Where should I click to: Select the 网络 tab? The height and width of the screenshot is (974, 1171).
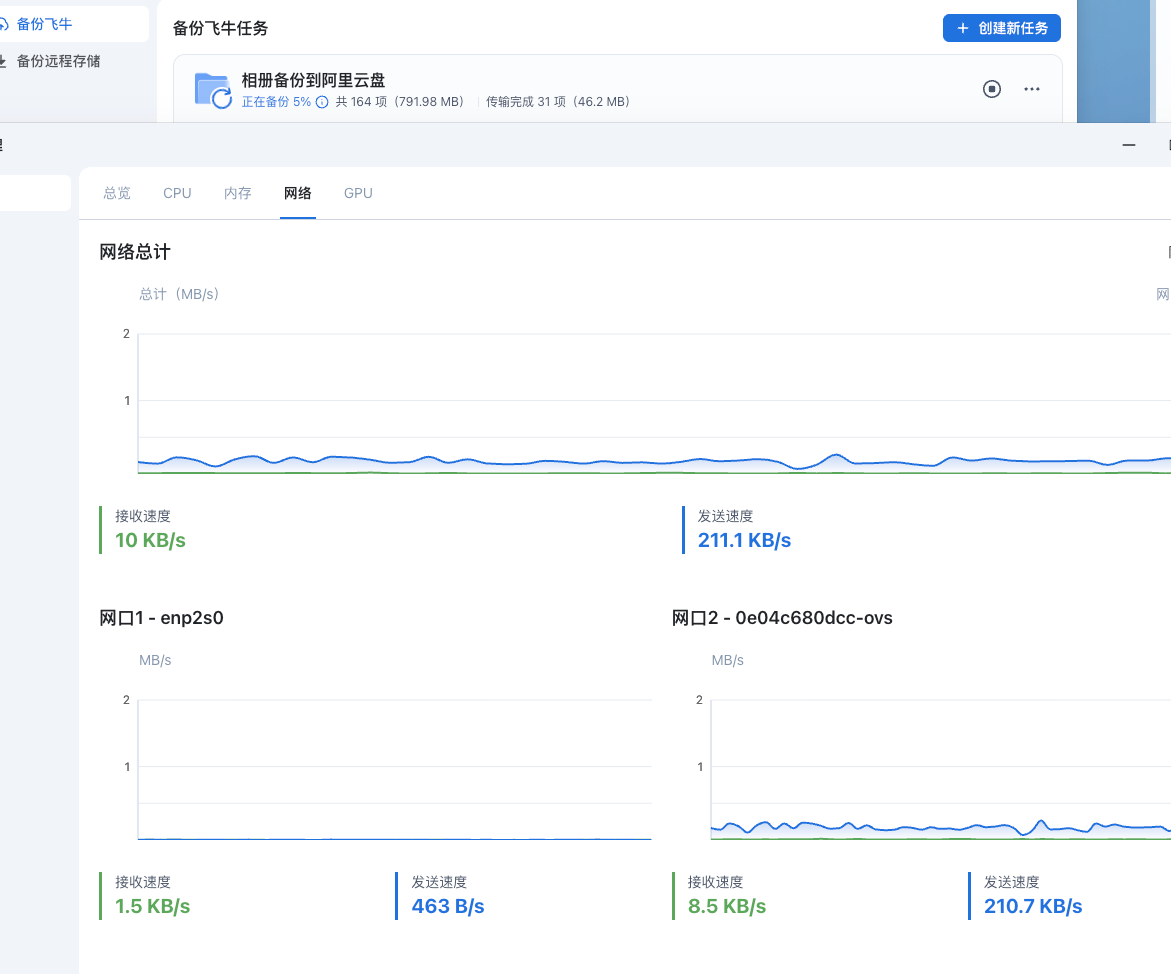click(x=297, y=193)
